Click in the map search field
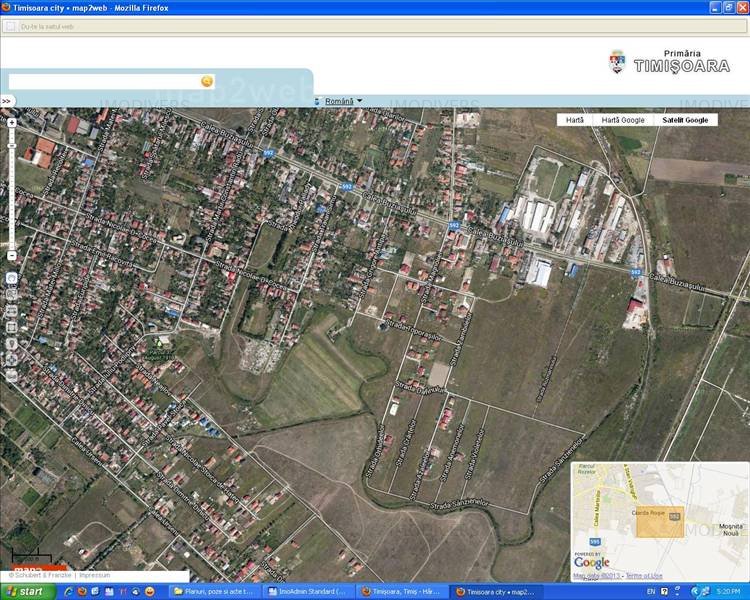750x600 pixels. [x=100, y=81]
